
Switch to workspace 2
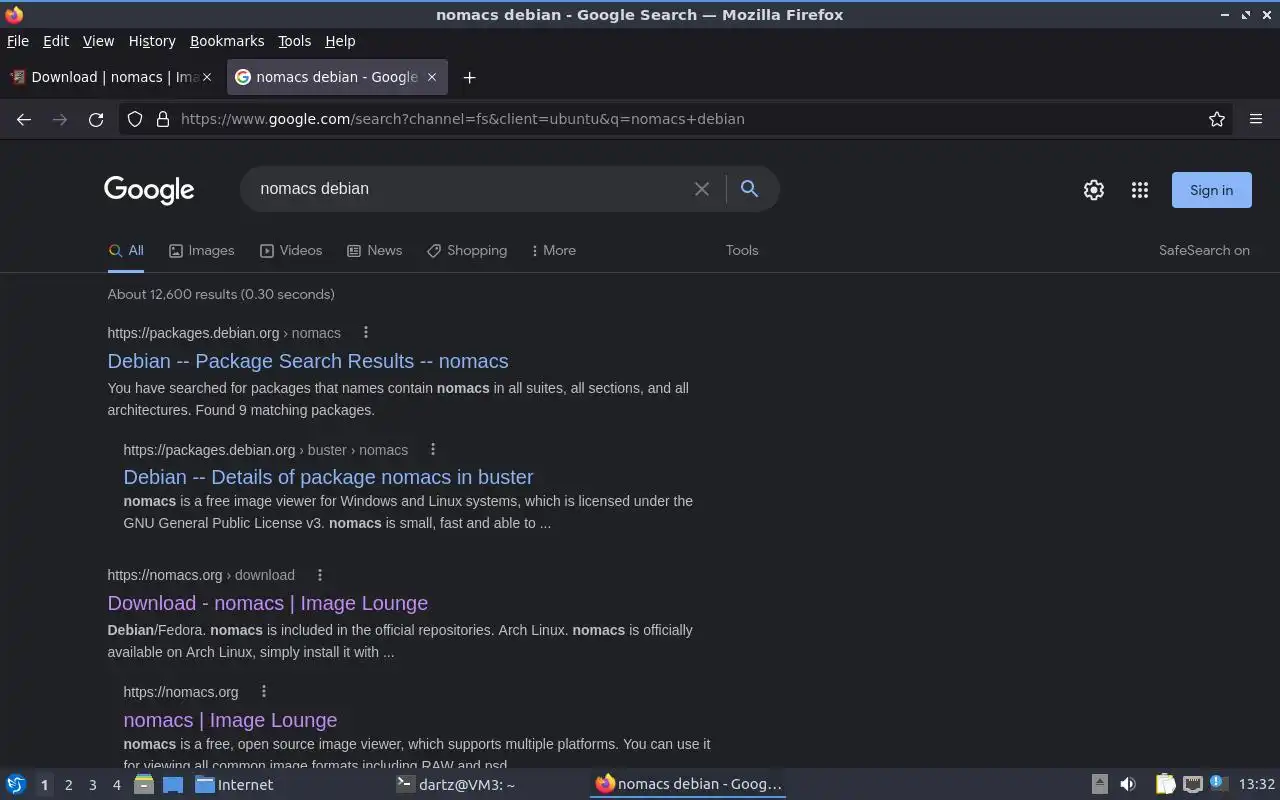coord(68,785)
